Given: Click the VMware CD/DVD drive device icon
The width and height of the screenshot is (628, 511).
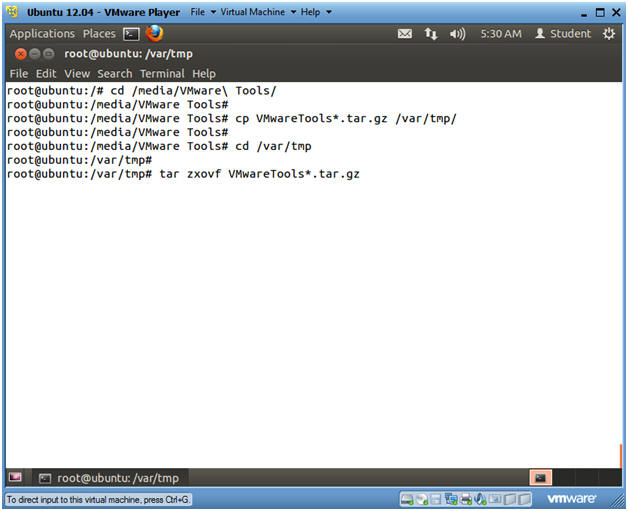Looking at the screenshot, I should (422, 499).
